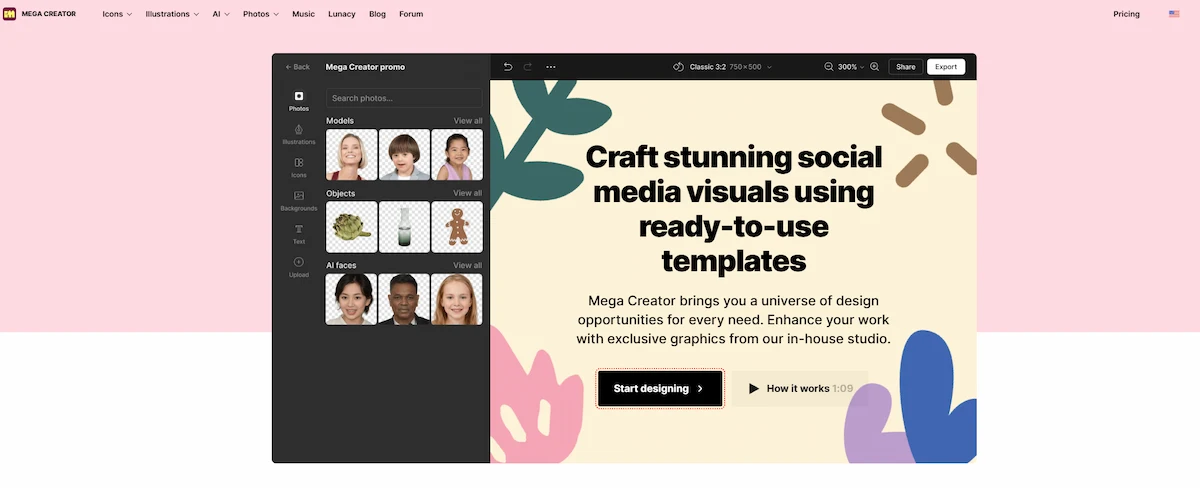Select the blonde woman model thumbnail
This screenshot has width=1200, height=488.
(352, 155)
